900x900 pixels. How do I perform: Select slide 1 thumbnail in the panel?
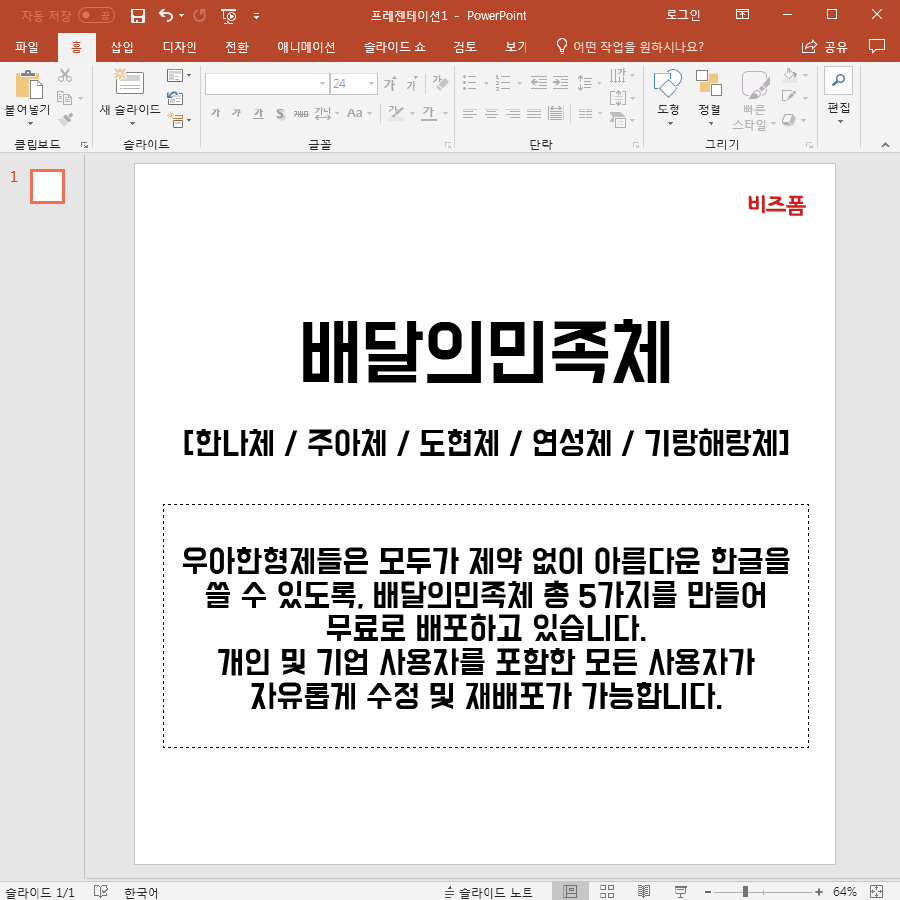(47, 186)
